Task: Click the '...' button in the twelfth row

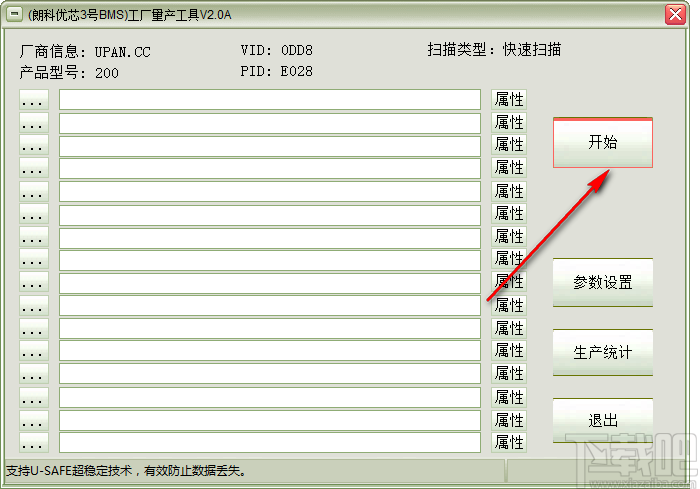Action: pos(34,351)
